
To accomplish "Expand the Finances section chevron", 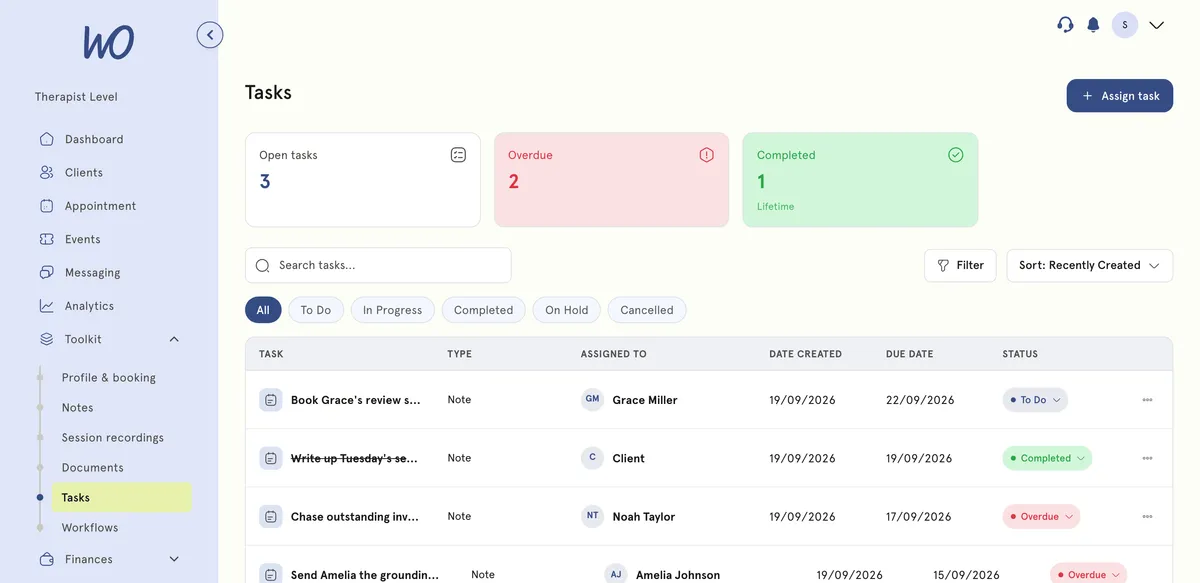I will pyautogui.click(x=174, y=559).
